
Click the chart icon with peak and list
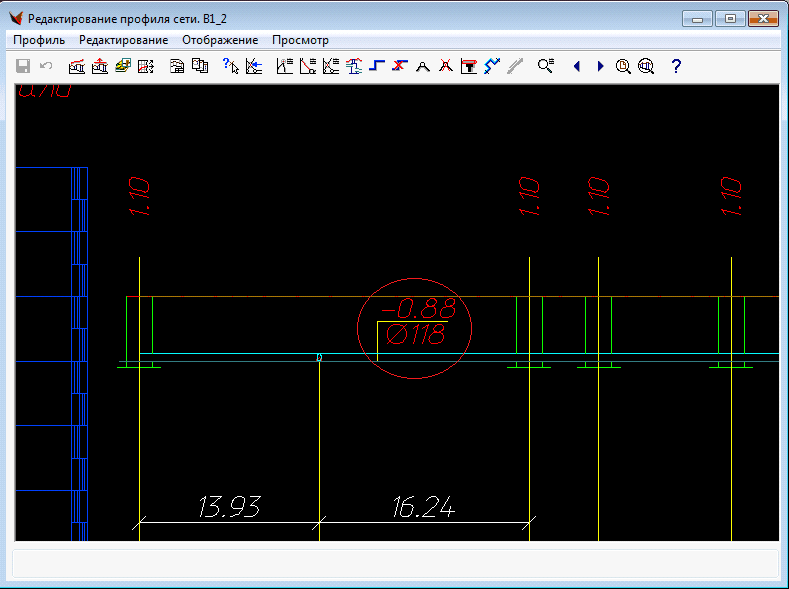pos(284,66)
